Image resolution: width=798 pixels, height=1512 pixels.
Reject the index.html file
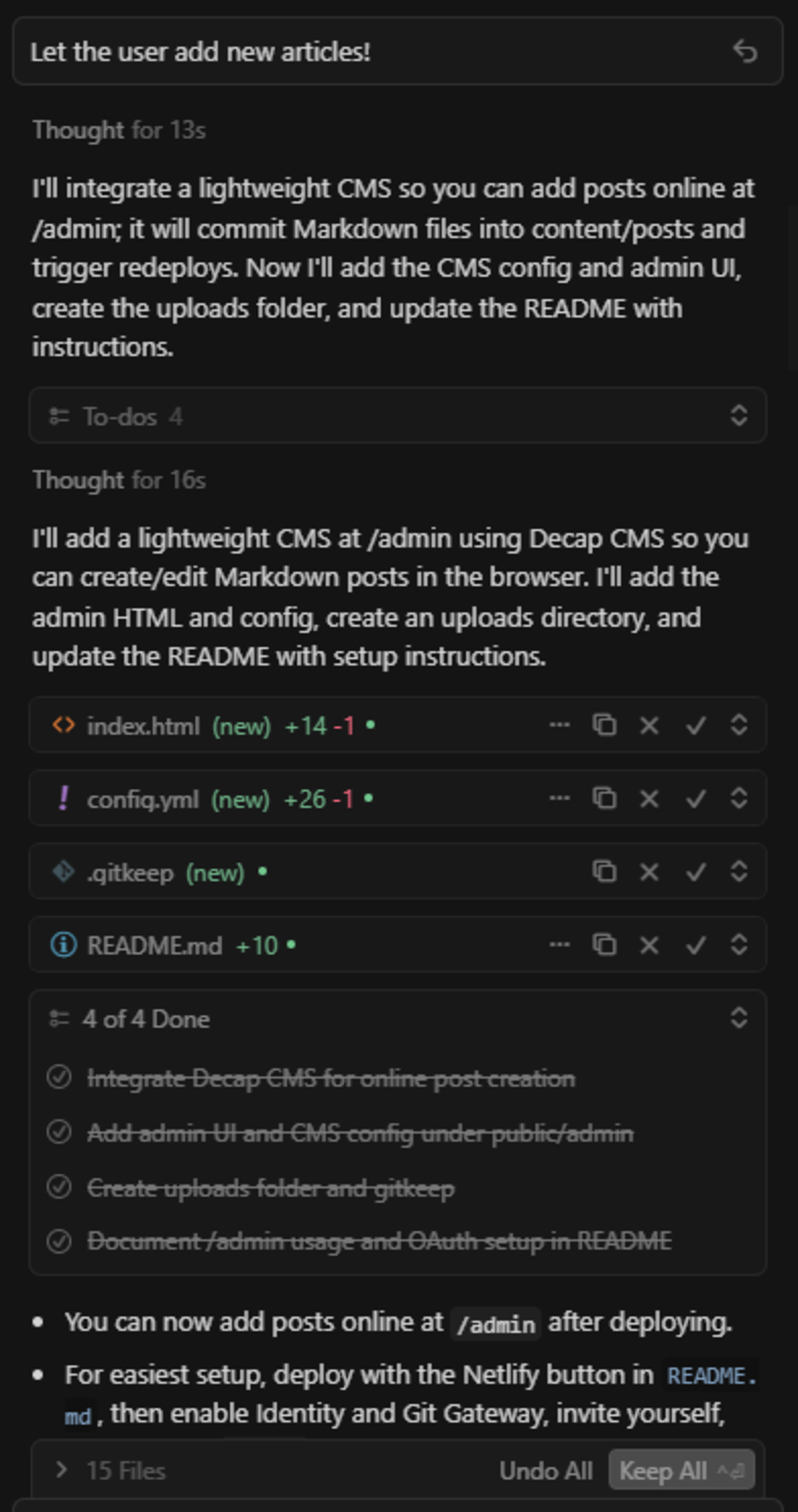click(x=649, y=725)
